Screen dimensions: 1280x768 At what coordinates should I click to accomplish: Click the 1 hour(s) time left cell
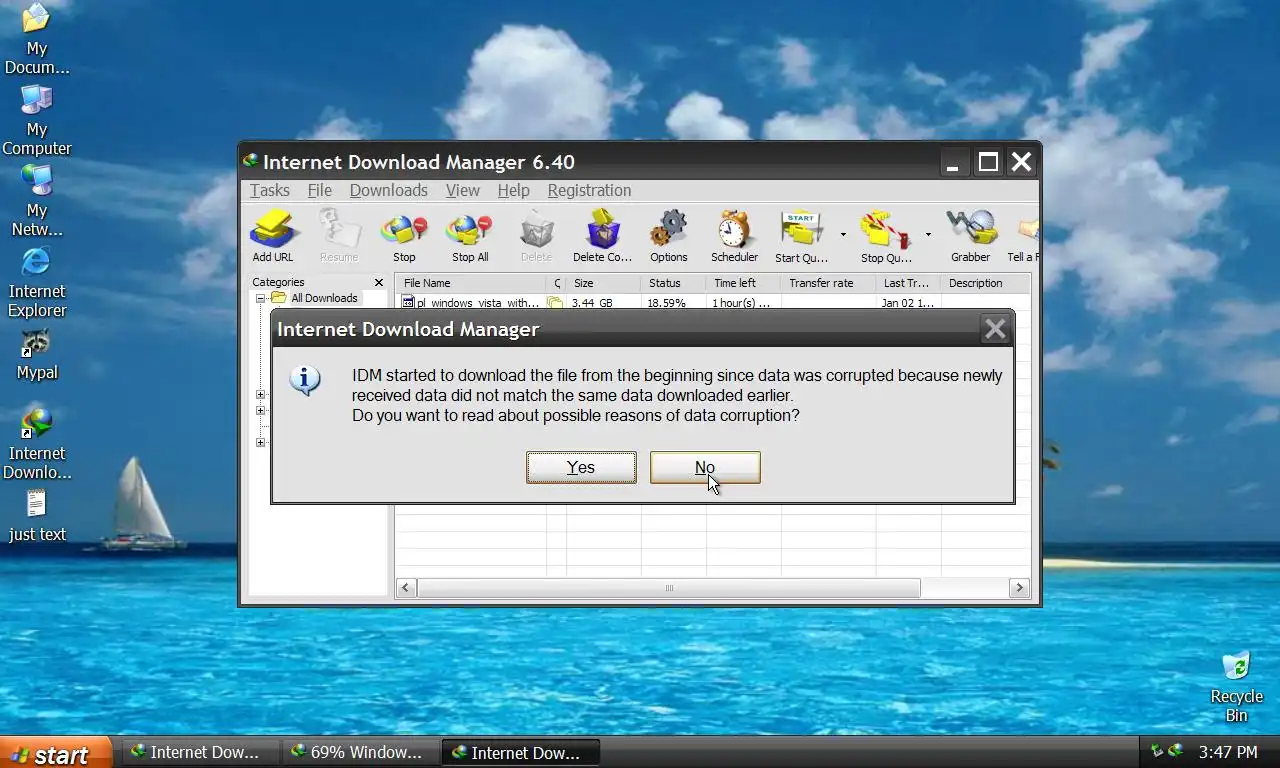click(741, 302)
